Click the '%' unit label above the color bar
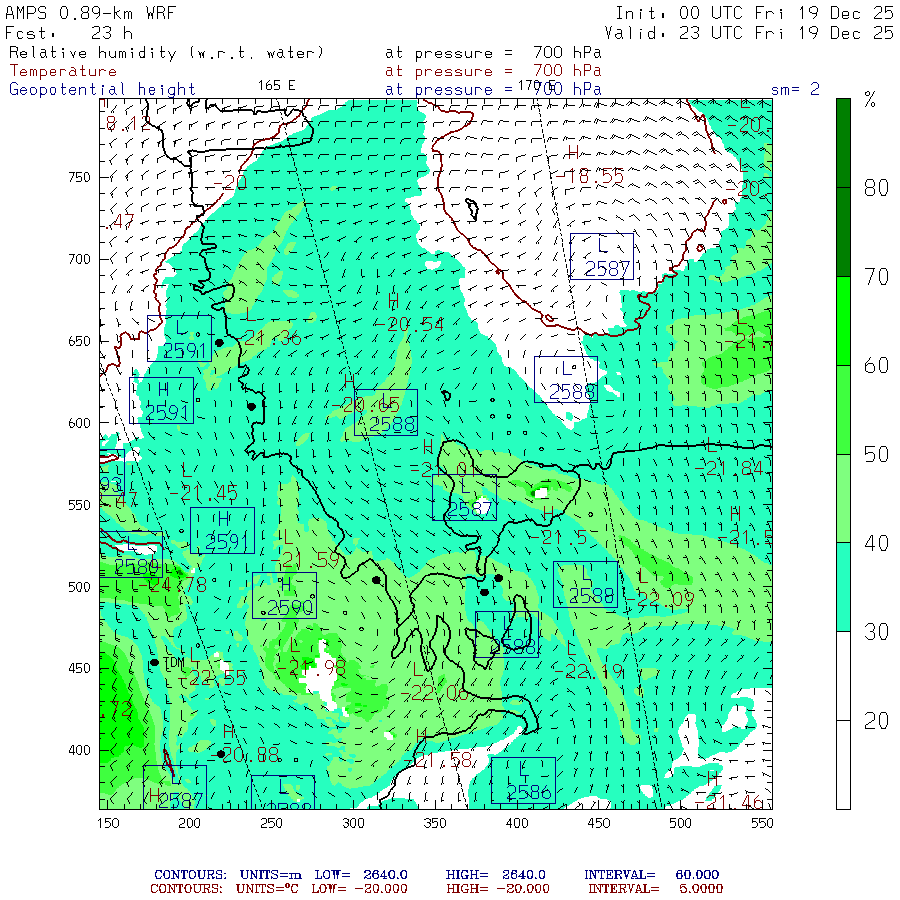The image size is (900, 900). tap(870, 100)
